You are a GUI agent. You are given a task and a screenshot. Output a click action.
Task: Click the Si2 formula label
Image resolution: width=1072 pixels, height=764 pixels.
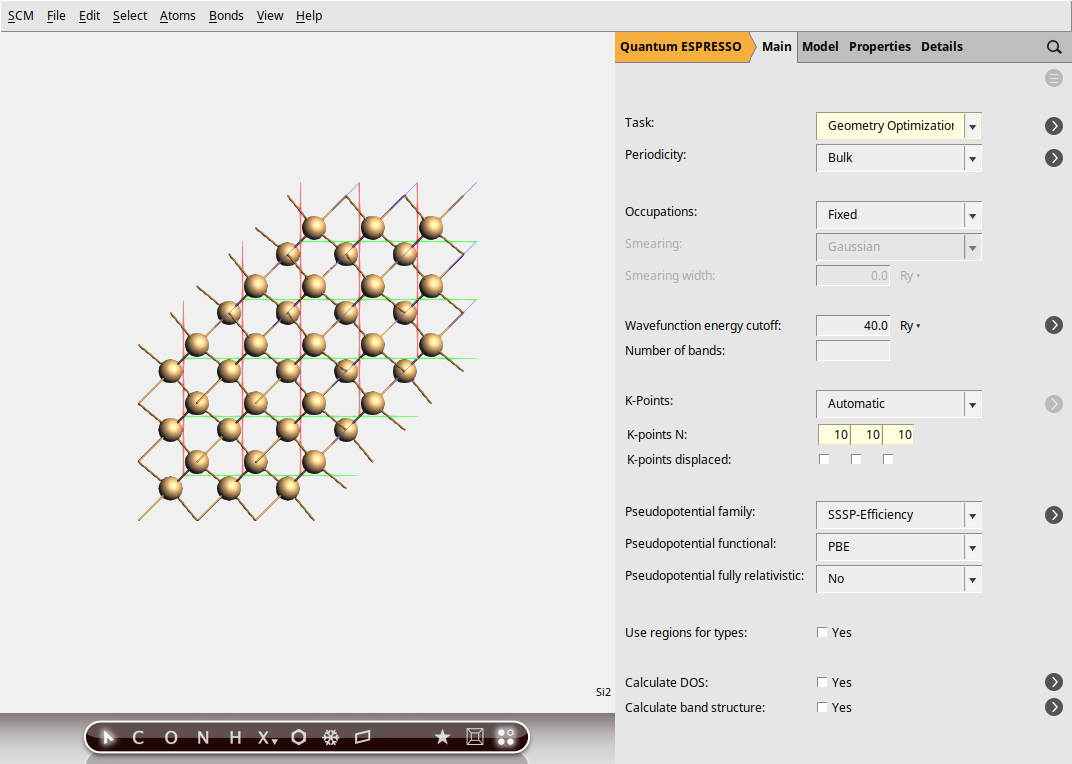603,692
